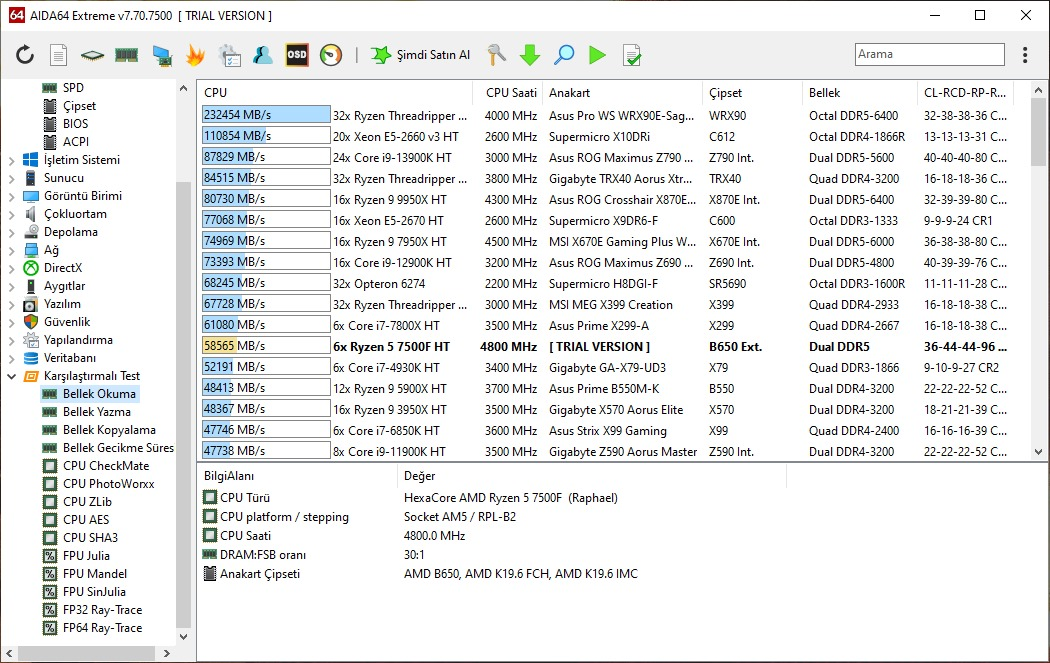Click the green download update arrow
This screenshot has width=1050, height=663.
(x=530, y=55)
